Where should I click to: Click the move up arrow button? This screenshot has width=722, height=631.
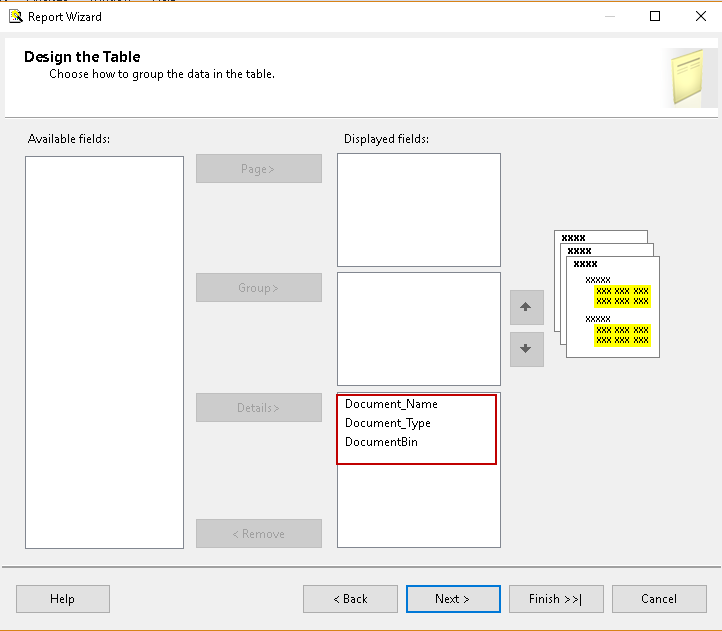tap(526, 308)
